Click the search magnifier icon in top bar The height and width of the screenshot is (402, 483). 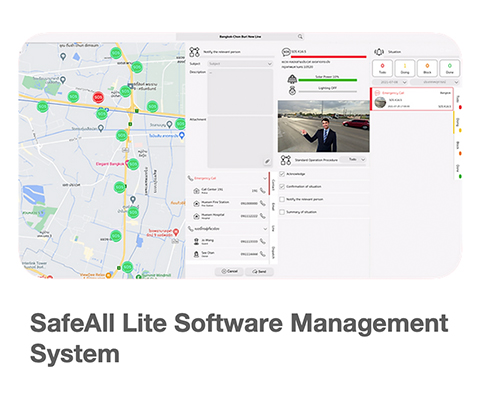(x=300, y=37)
